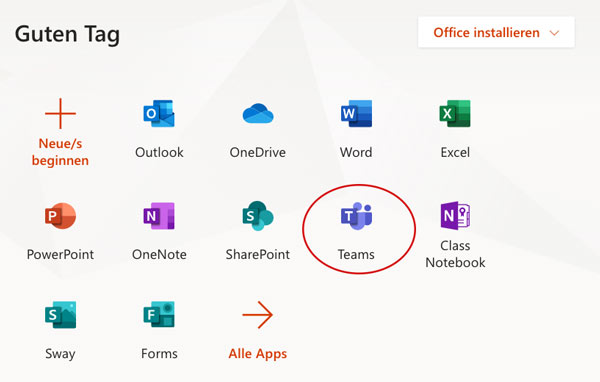The height and width of the screenshot is (382, 600).
Task: Expand the Office installieren dropdown chevron
Action: pyautogui.click(x=554, y=33)
